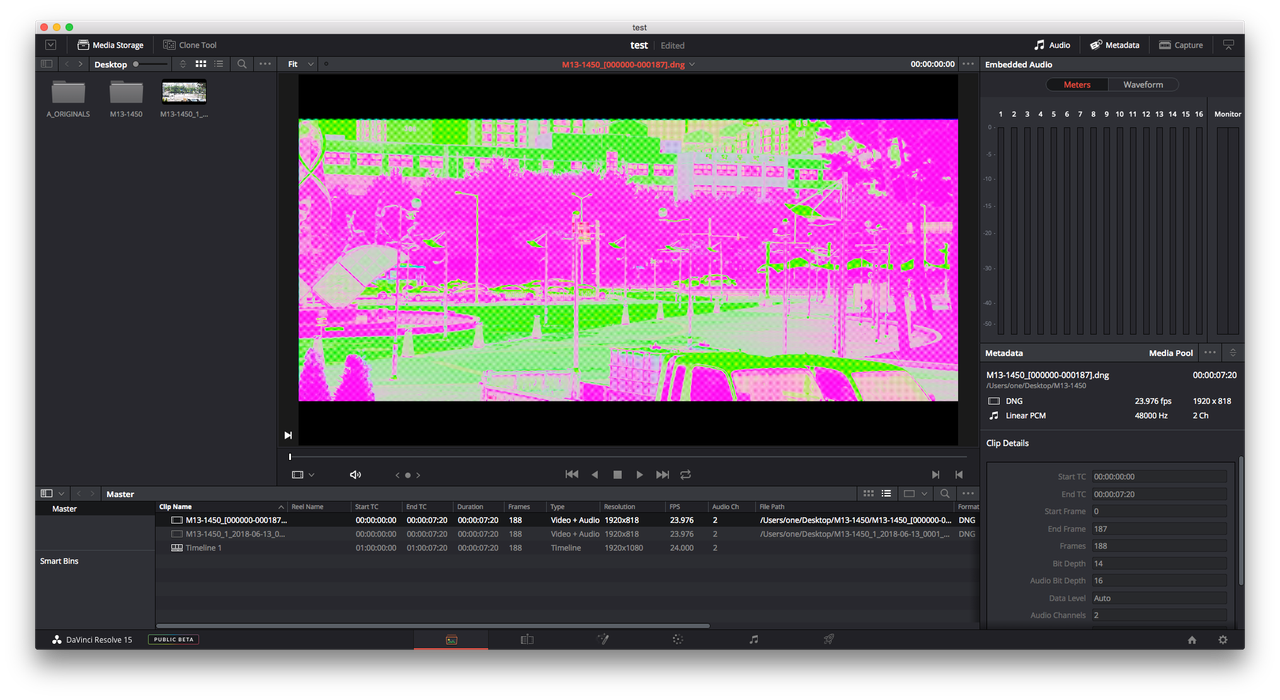Viewport: 1280px width, 700px height.
Task: Switch media storage to thumbnail view
Action: [x=201, y=64]
